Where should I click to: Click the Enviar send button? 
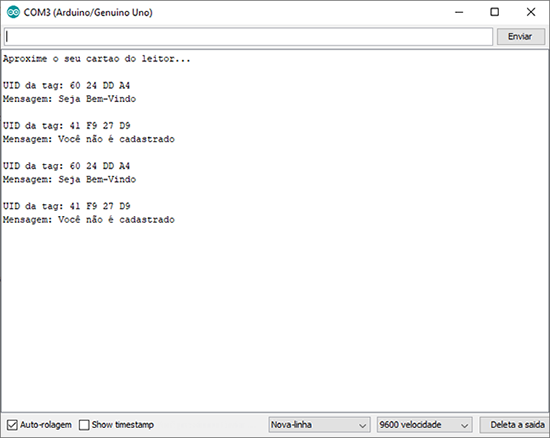pyautogui.click(x=521, y=36)
